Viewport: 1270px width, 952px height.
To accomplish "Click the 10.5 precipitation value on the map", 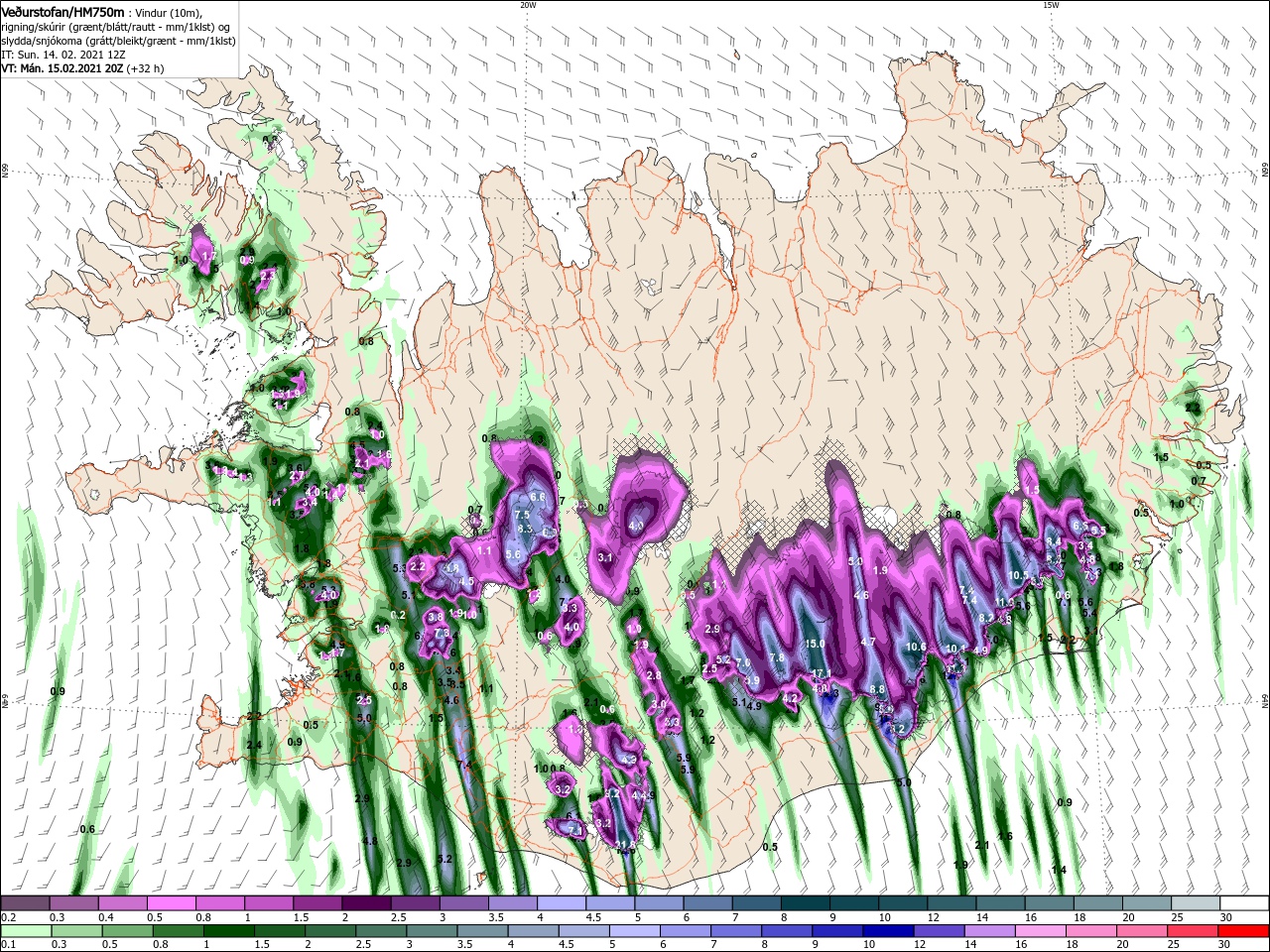I will coord(1018,576).
